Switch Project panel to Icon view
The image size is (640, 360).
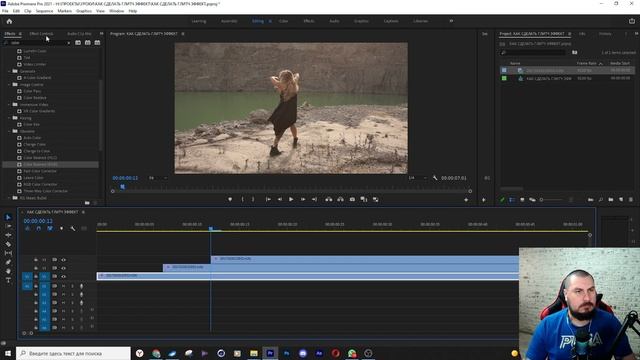click(x=522, y=200)
